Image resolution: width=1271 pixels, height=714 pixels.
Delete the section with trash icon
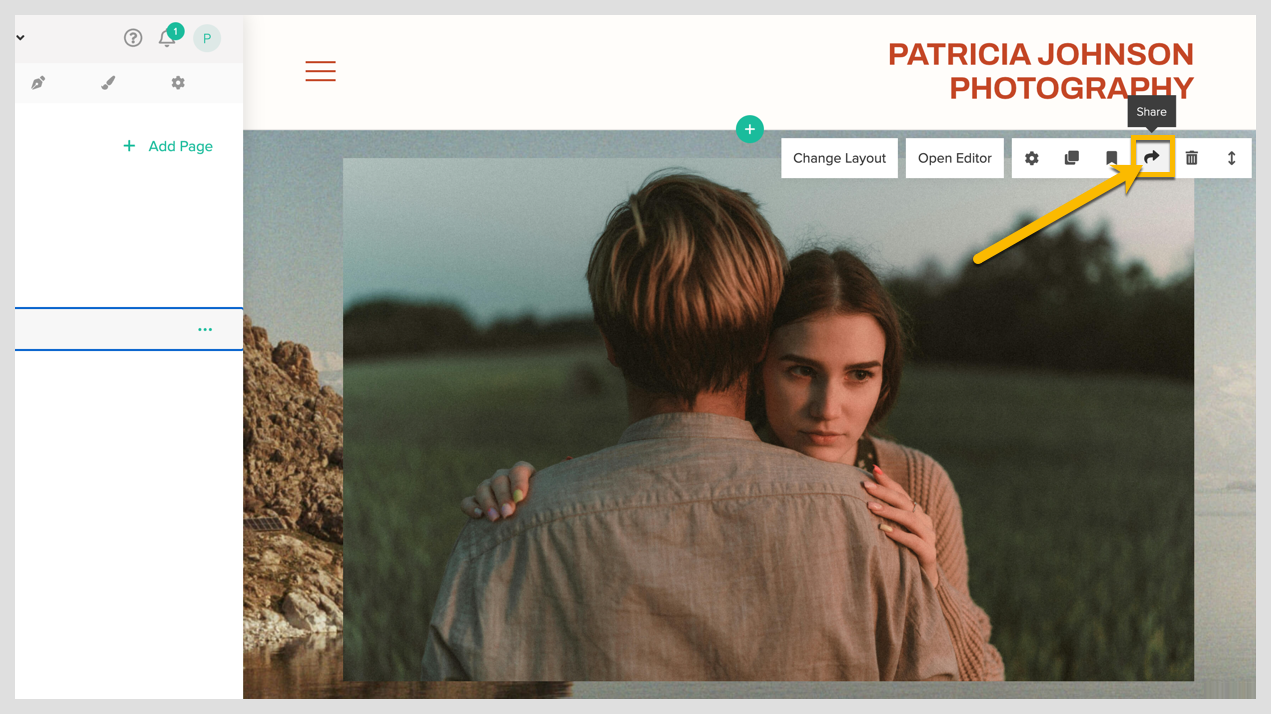tap(1192, 158)
